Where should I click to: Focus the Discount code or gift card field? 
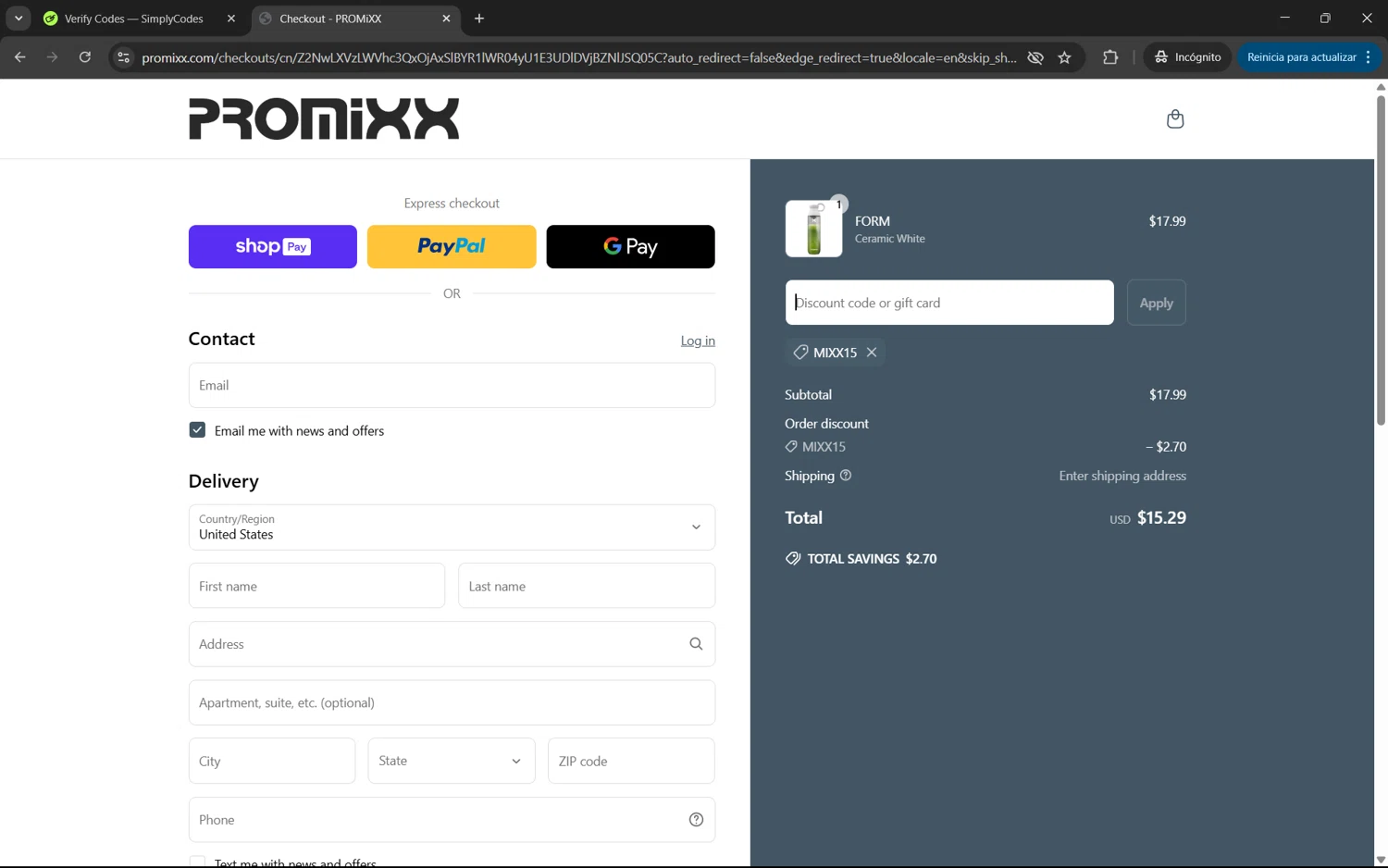(x=949, y=303)
